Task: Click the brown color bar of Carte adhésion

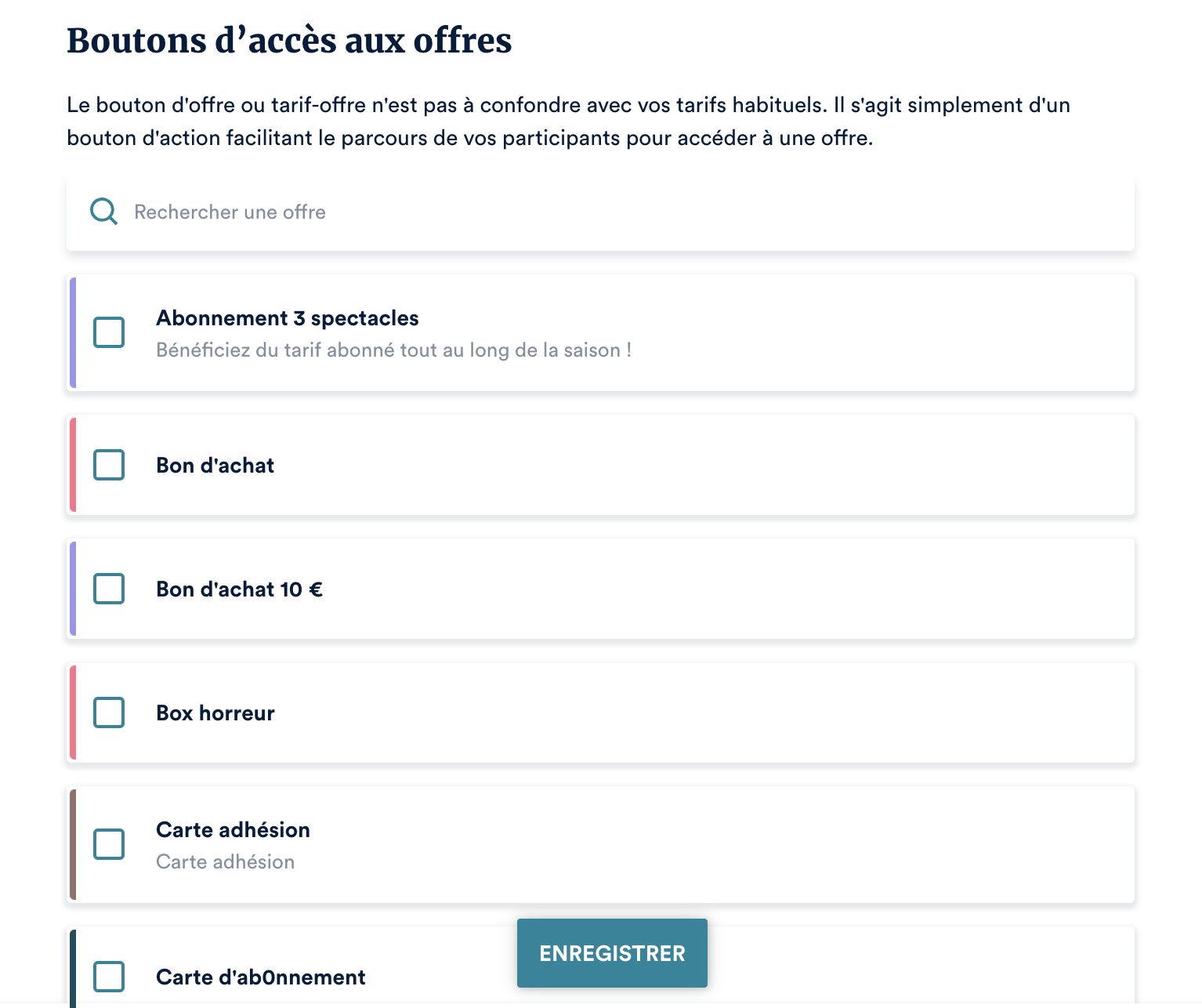Action: click(73, 844)
